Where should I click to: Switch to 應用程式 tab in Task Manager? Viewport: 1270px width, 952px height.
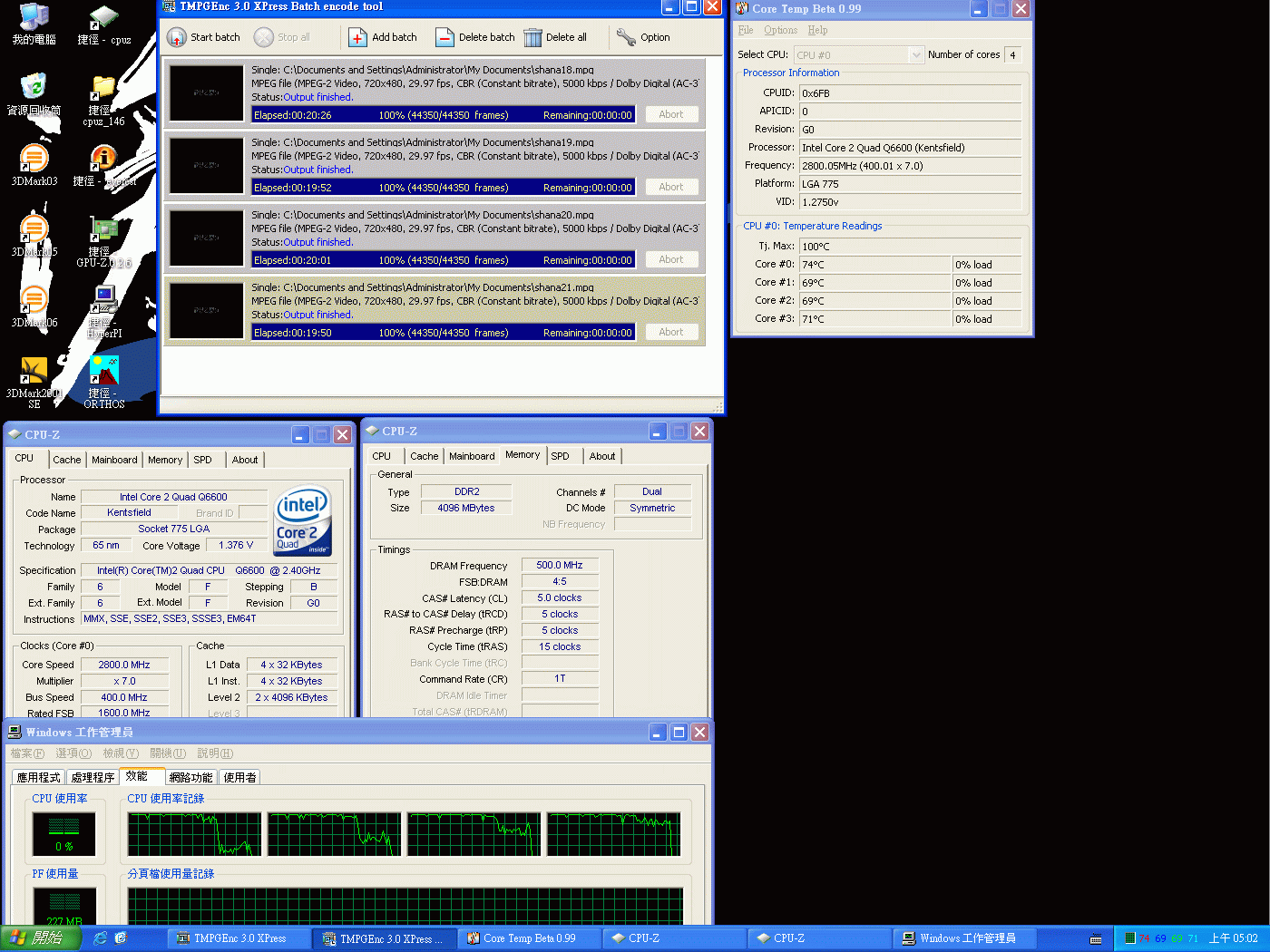pos(39,777)
